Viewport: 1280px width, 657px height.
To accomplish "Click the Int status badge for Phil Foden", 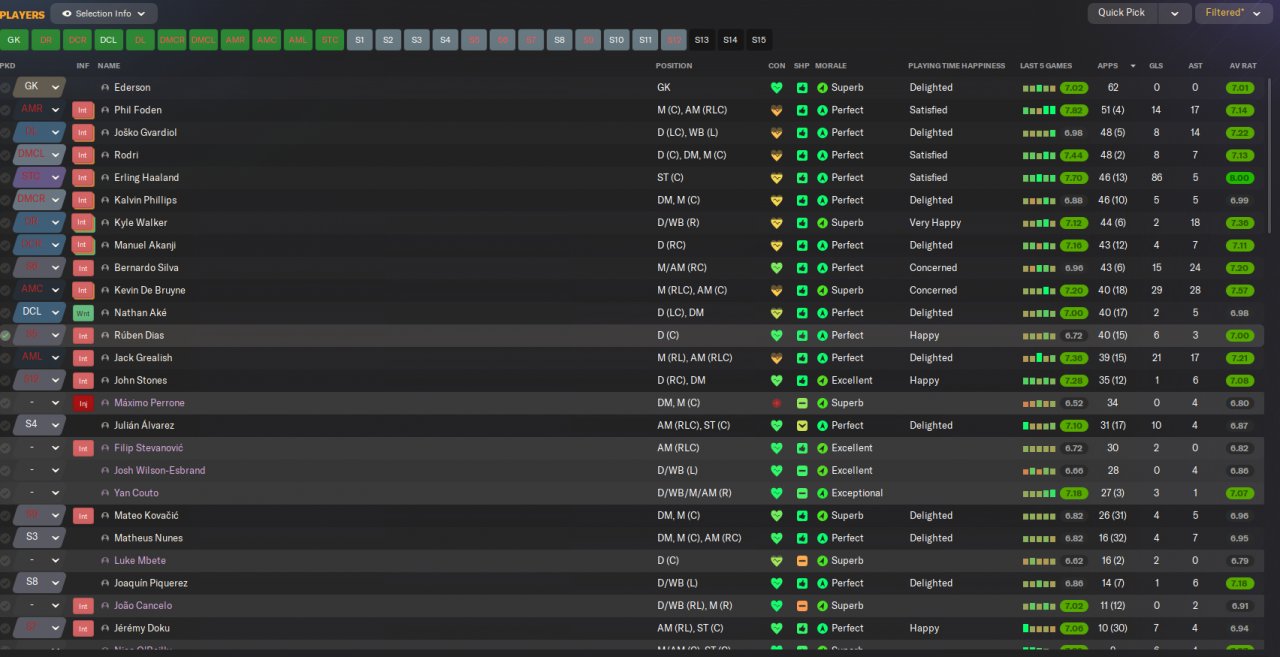I will click(83, 110).
